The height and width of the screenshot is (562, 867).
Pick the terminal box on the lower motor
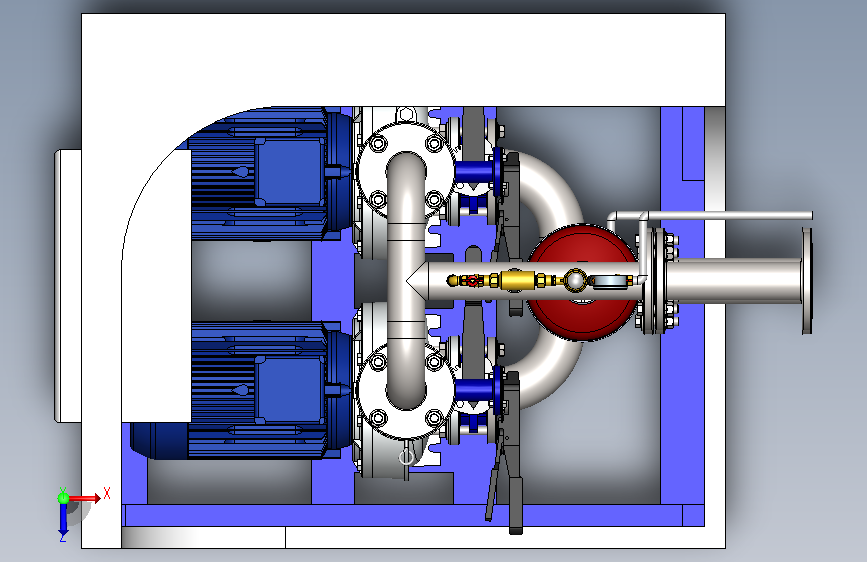[290, 390]
